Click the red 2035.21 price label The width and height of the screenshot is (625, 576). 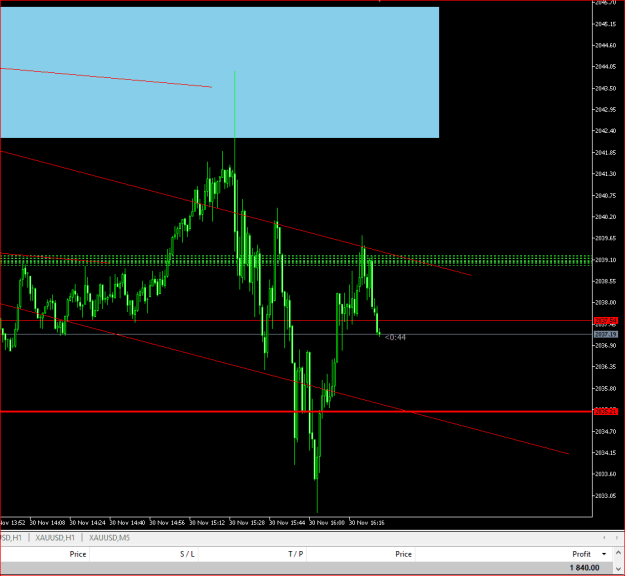606,411
